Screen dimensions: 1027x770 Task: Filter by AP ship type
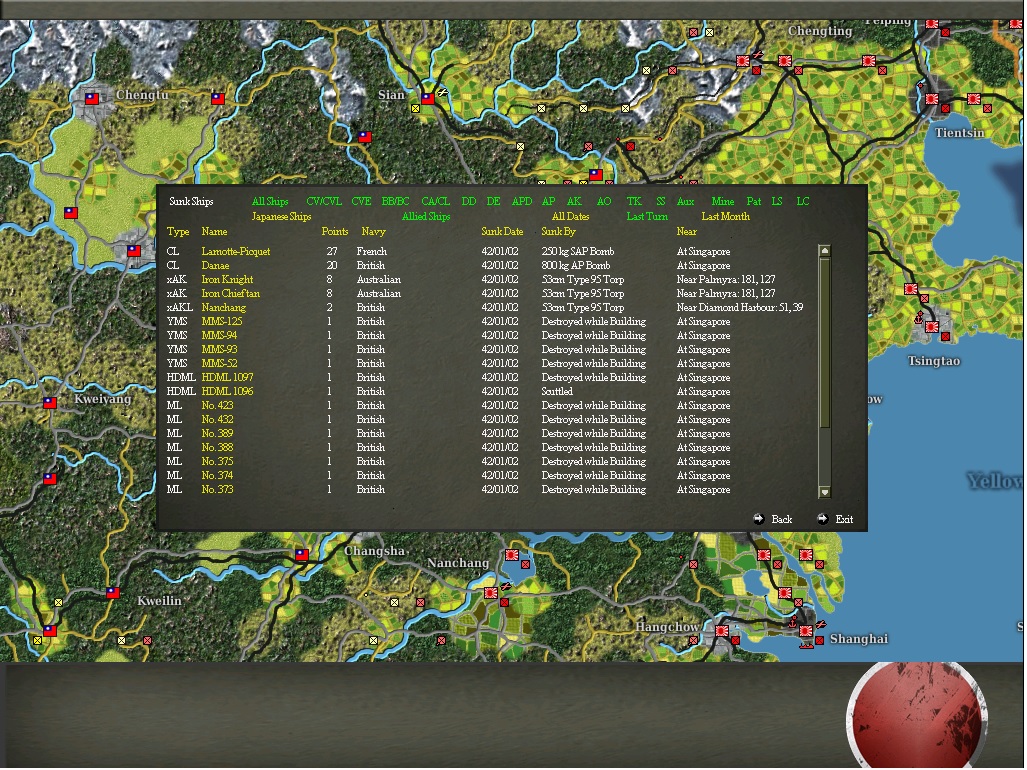pos(548,202)
